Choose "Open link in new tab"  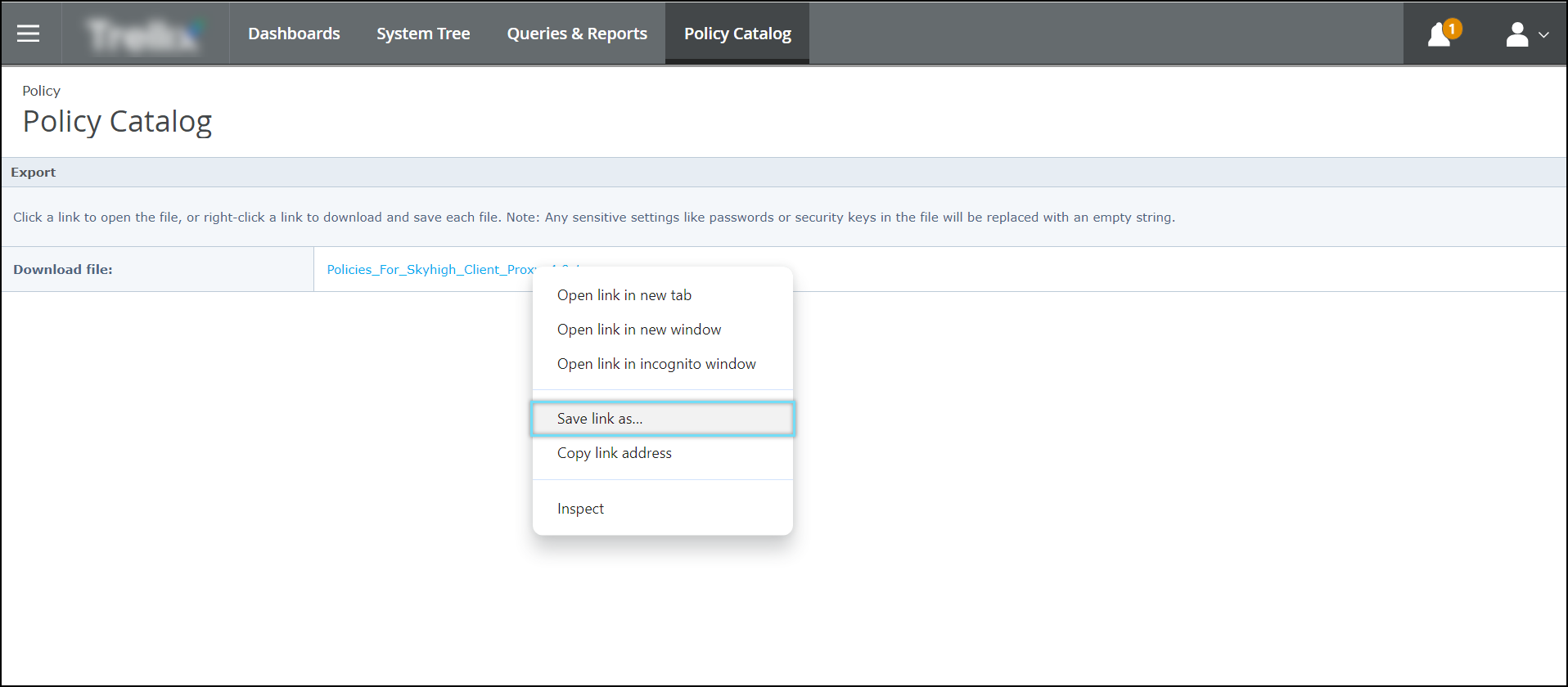click(624, 295)
